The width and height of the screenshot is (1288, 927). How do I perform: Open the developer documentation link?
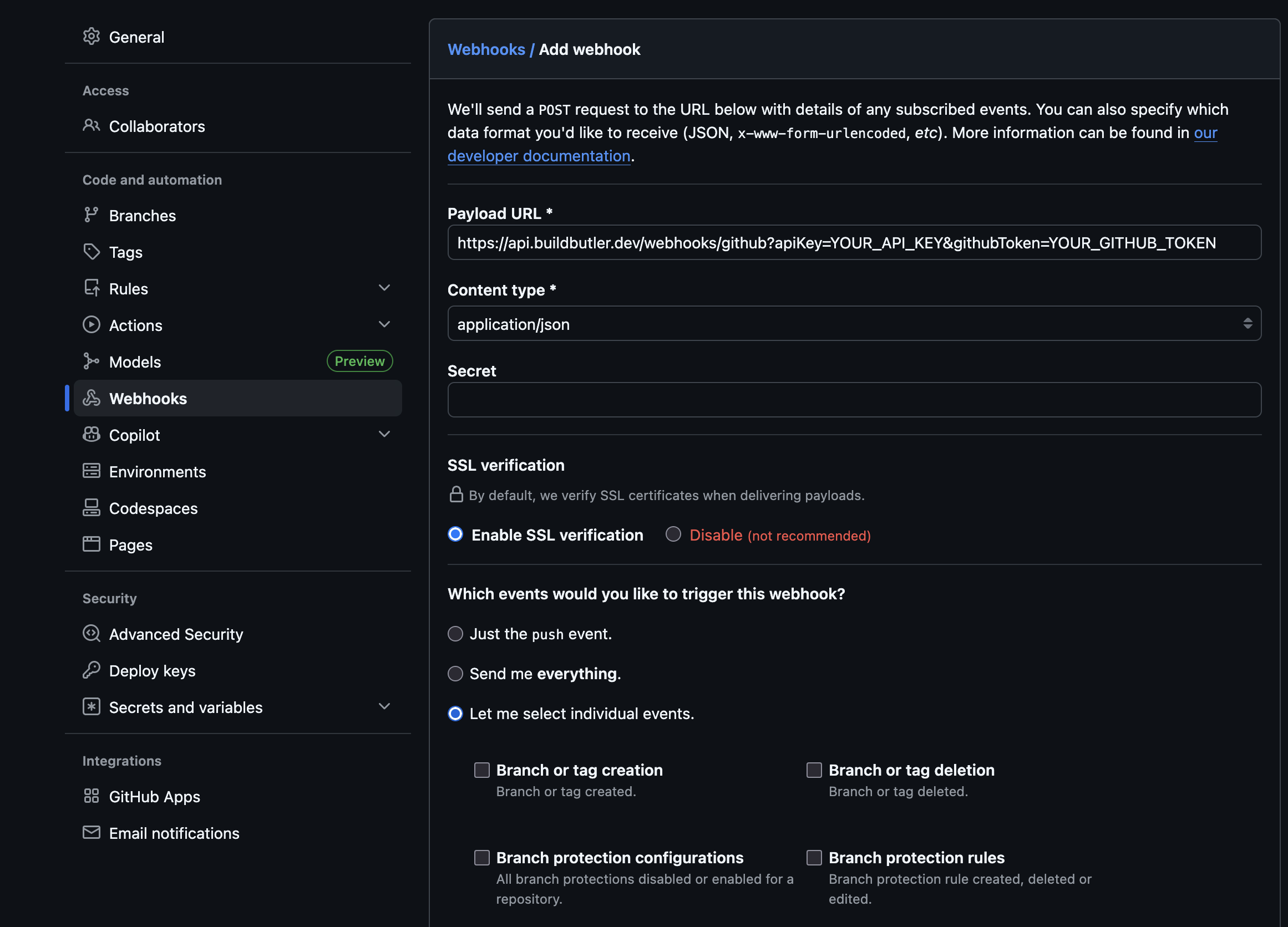point(539,156)
